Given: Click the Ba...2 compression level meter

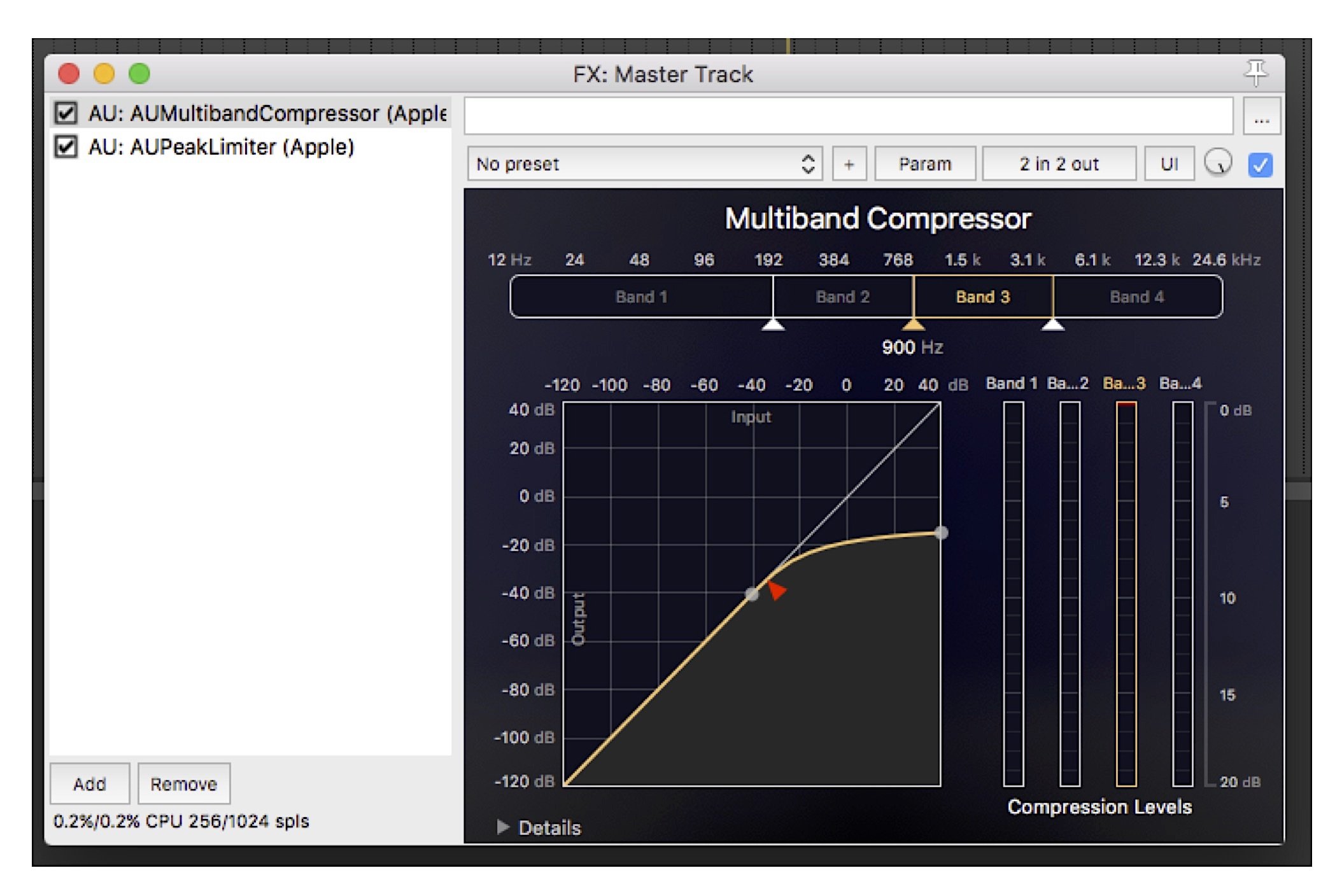Looking at the screenshot, I should pos(1070,594).
